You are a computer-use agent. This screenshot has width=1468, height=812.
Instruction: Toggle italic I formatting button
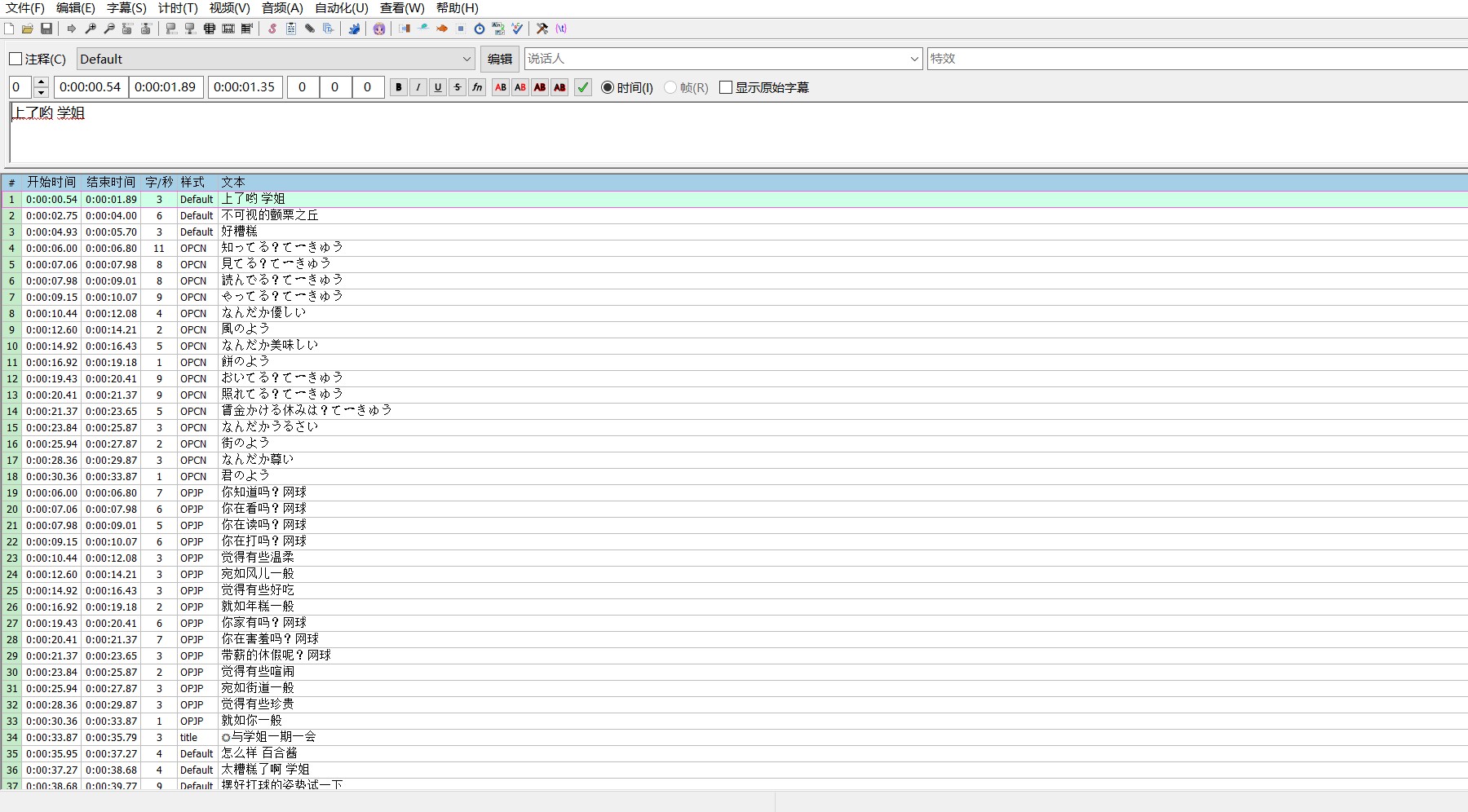click(x=418, y=87)
